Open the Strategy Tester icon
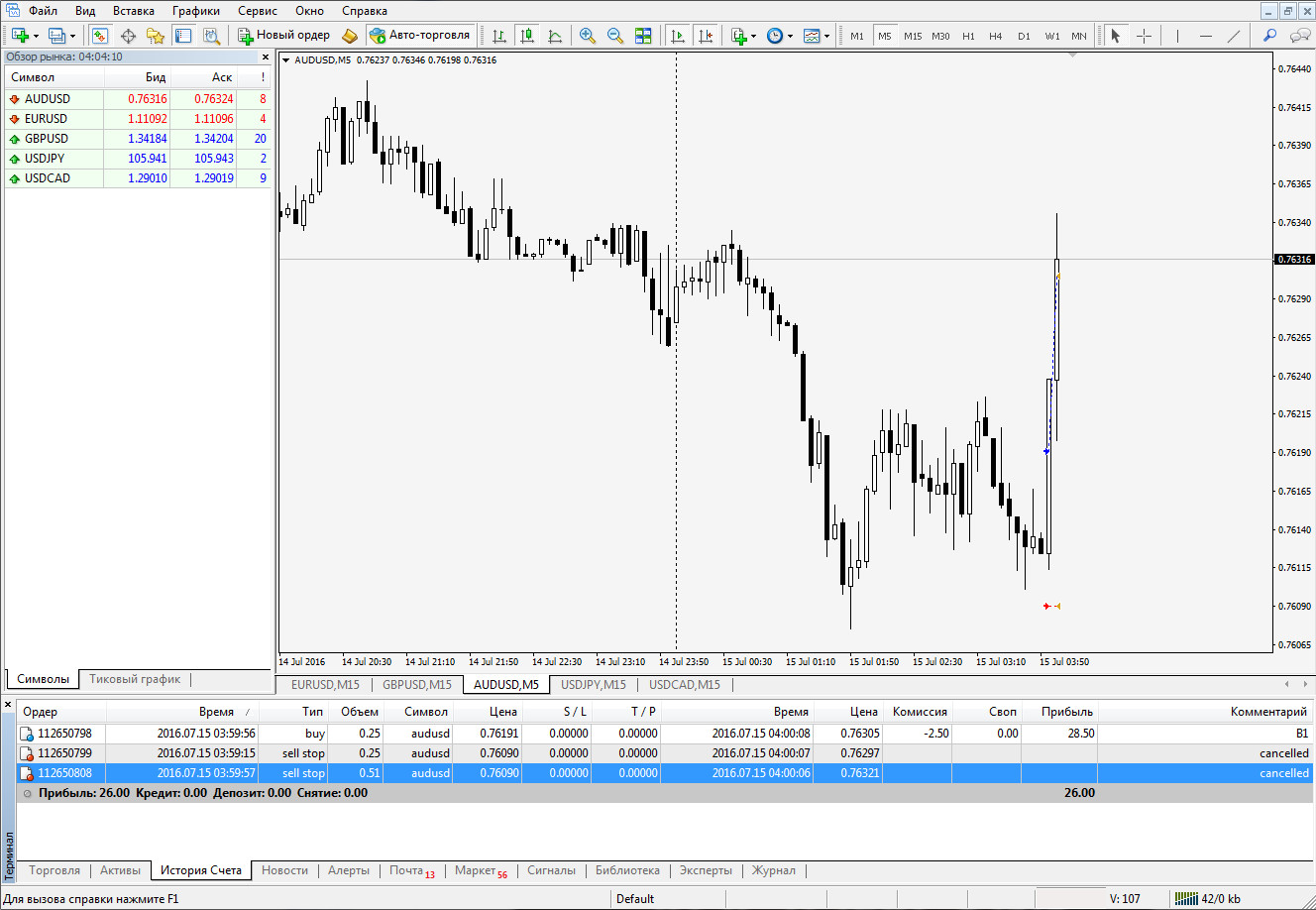Viewport: 1316px width, 910px height. pos(211,36)
